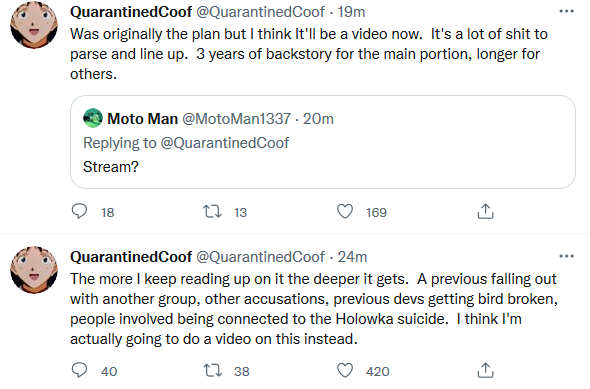This screenshot has height=389, width=590.
Task: Open the 19m timestamp link
Action: coord(351,12)
